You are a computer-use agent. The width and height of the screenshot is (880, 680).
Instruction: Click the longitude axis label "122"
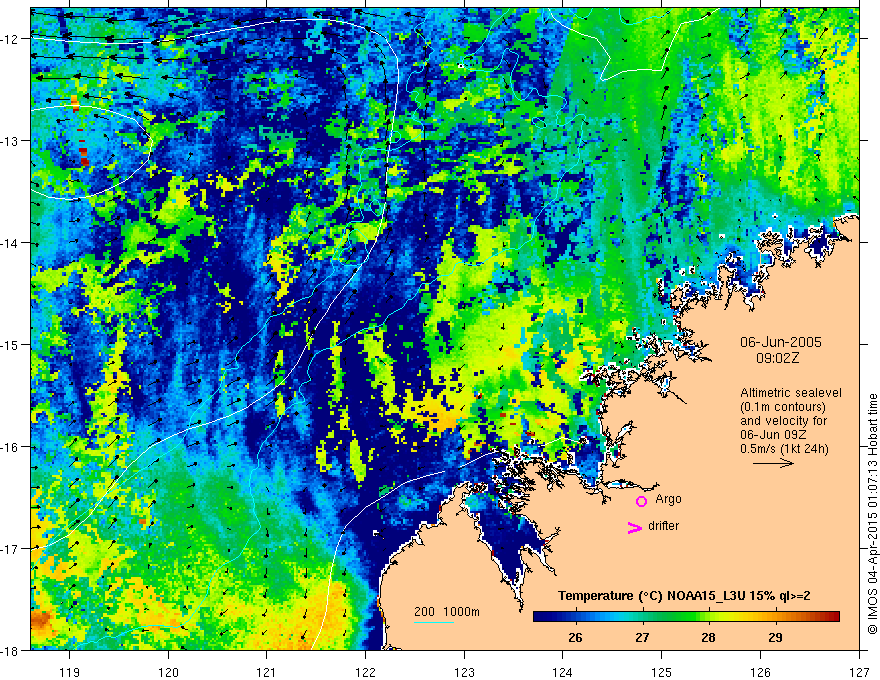(365, 672)
